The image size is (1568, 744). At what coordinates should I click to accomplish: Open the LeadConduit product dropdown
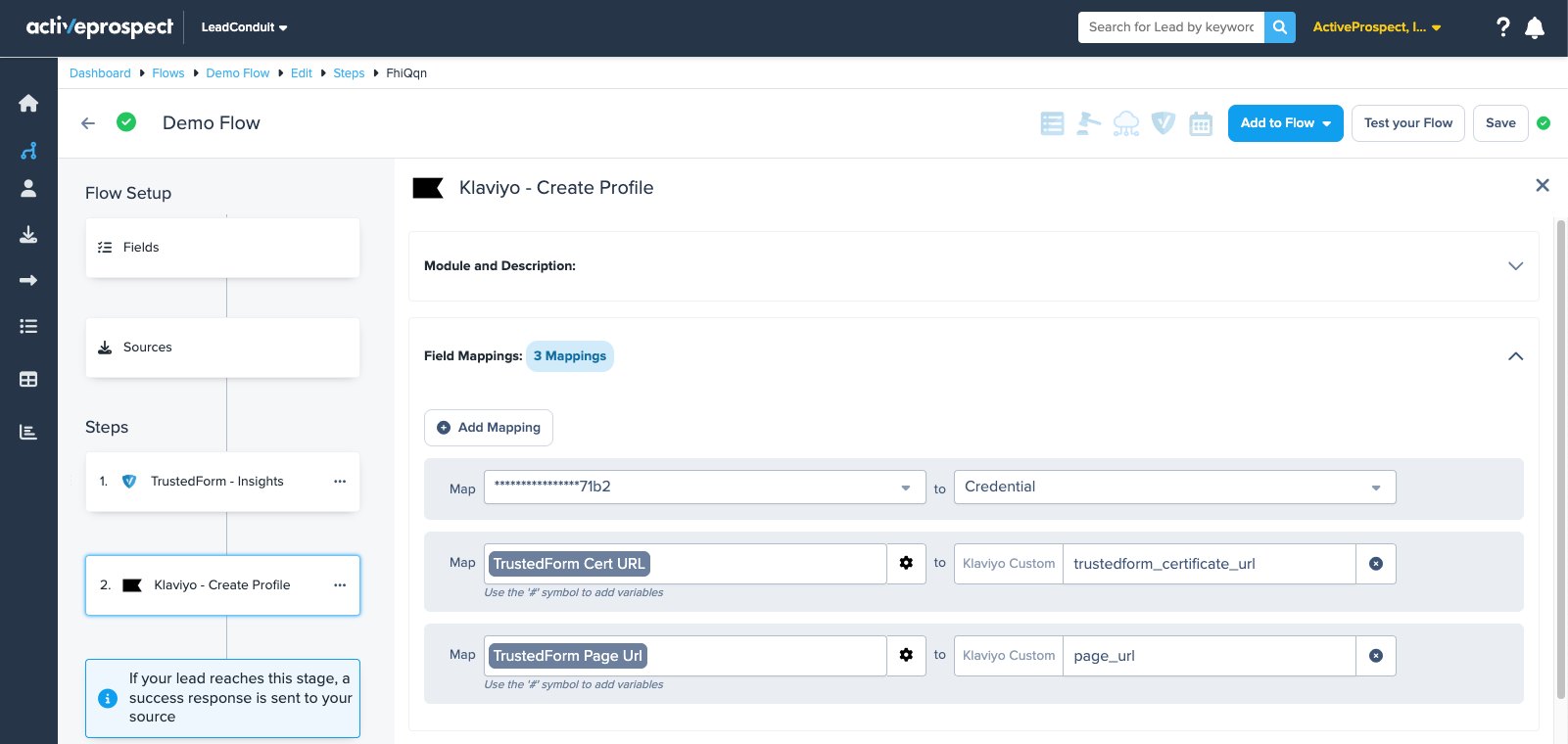[244, 27]
